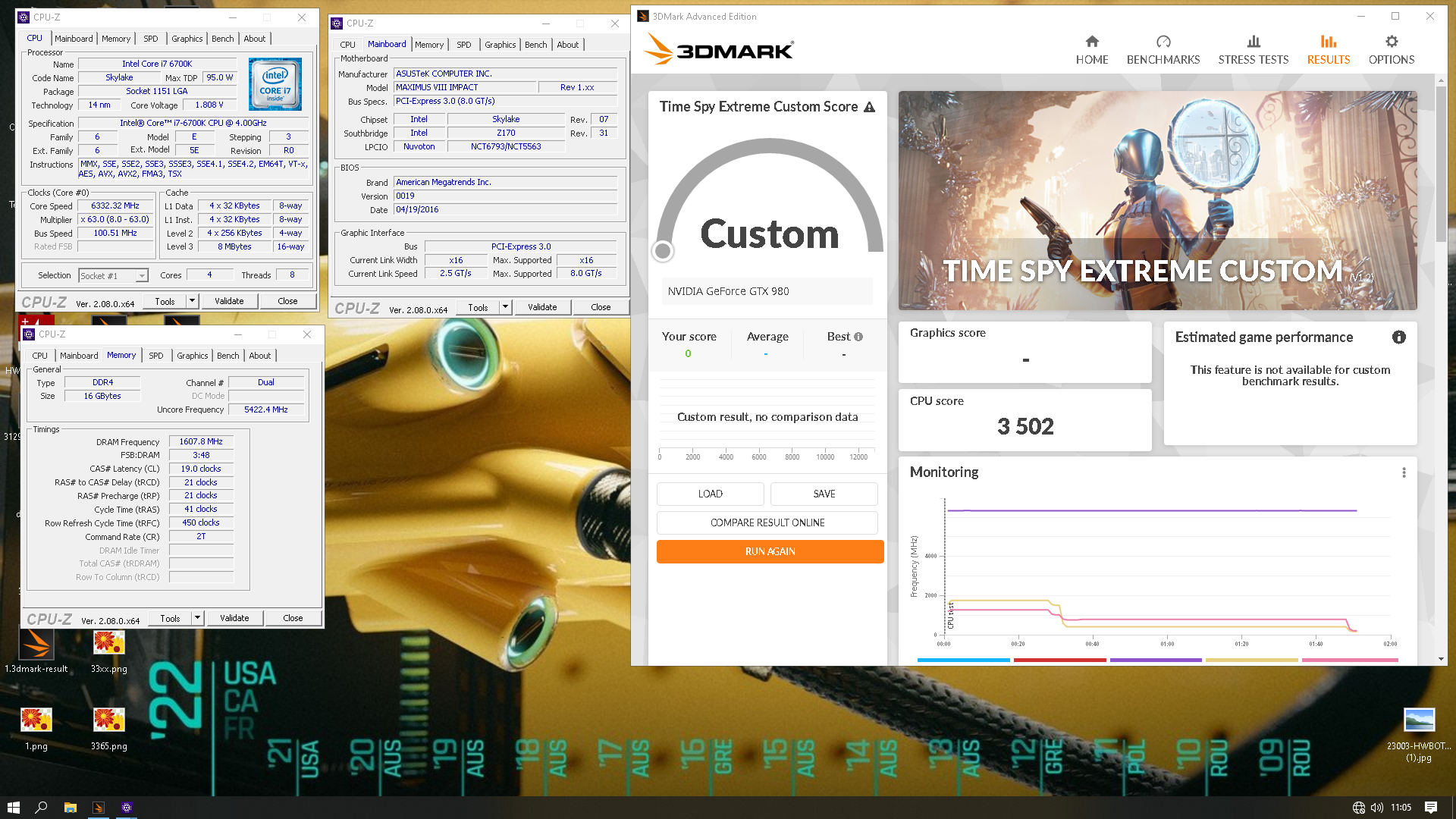Open the OPTIONS gear icon
Screen dimensions: 1456x819
1392,42
